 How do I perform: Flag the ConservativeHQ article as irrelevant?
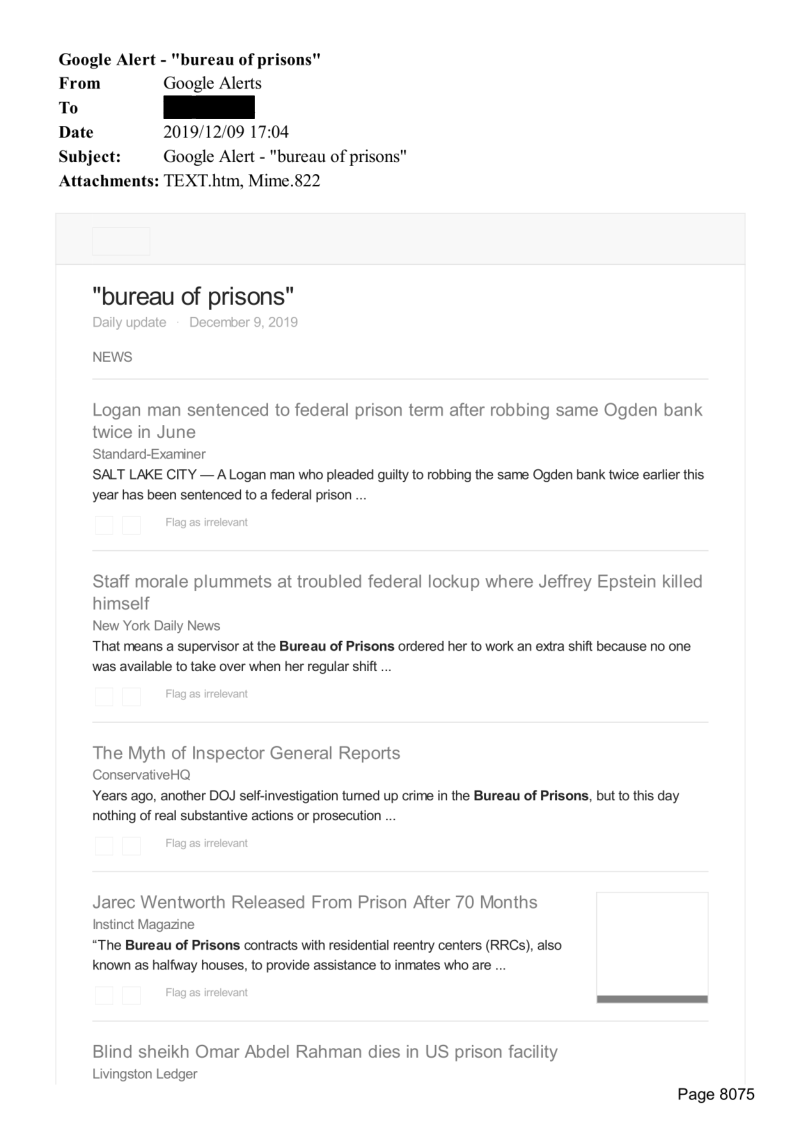coord(206,844)
